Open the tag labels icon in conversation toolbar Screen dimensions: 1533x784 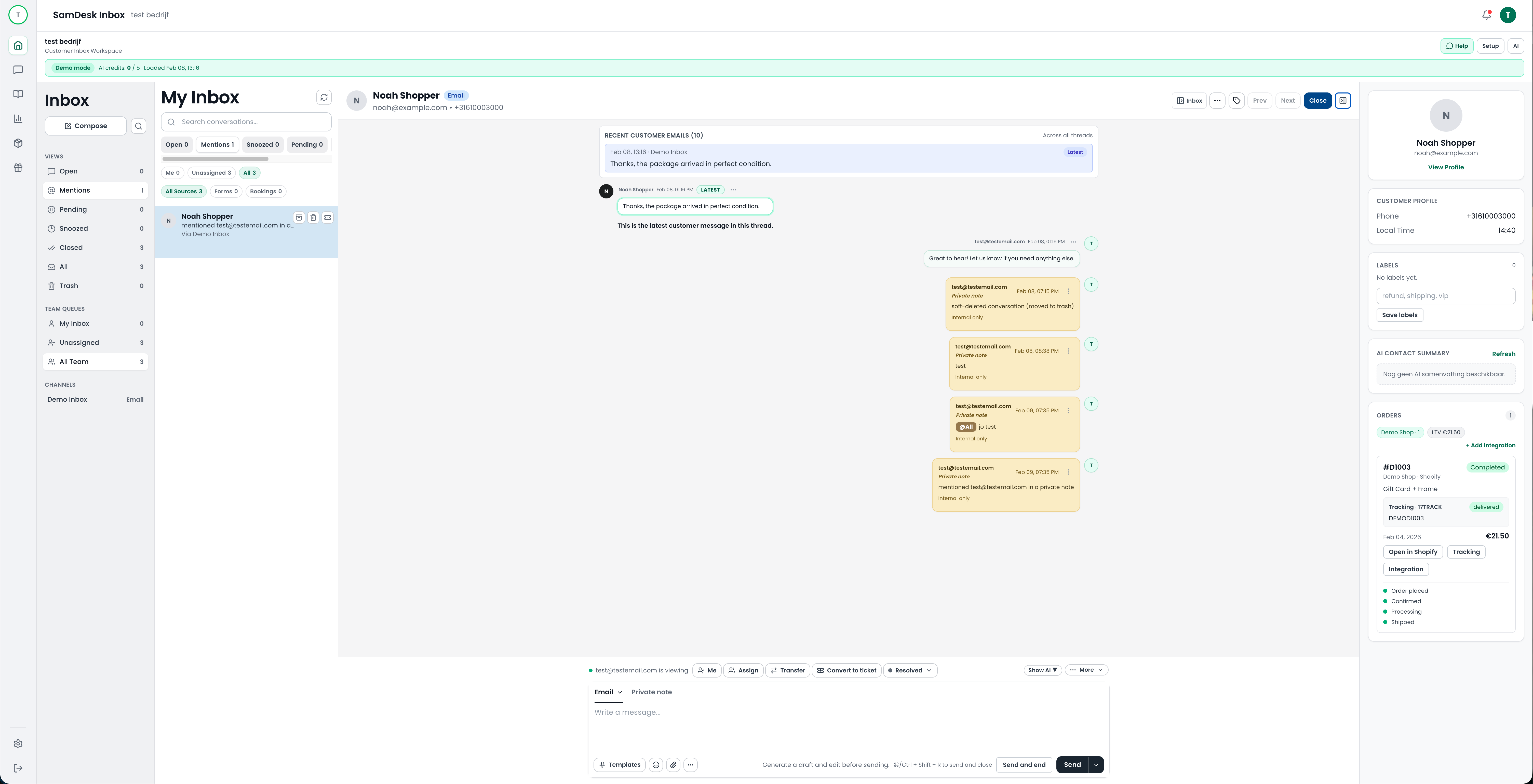click(1237, 101)
